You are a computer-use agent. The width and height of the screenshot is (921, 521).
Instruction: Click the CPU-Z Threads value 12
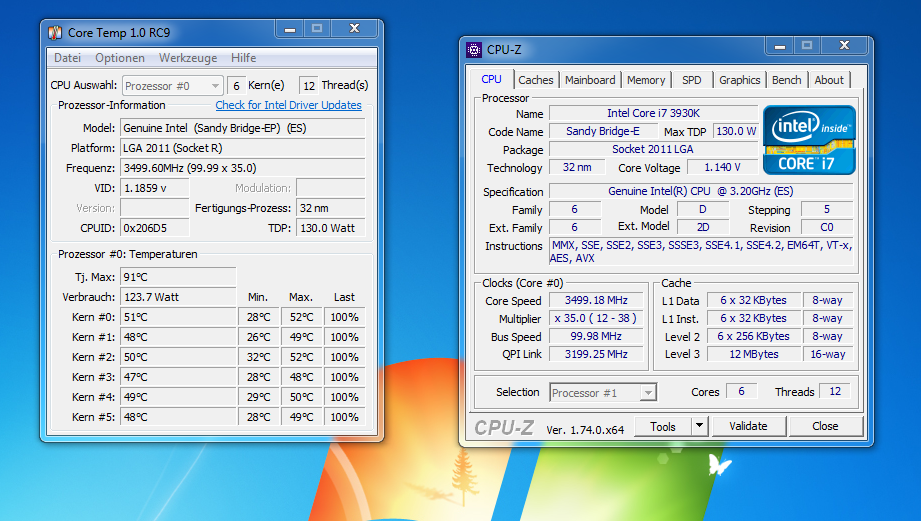point(835,391)
